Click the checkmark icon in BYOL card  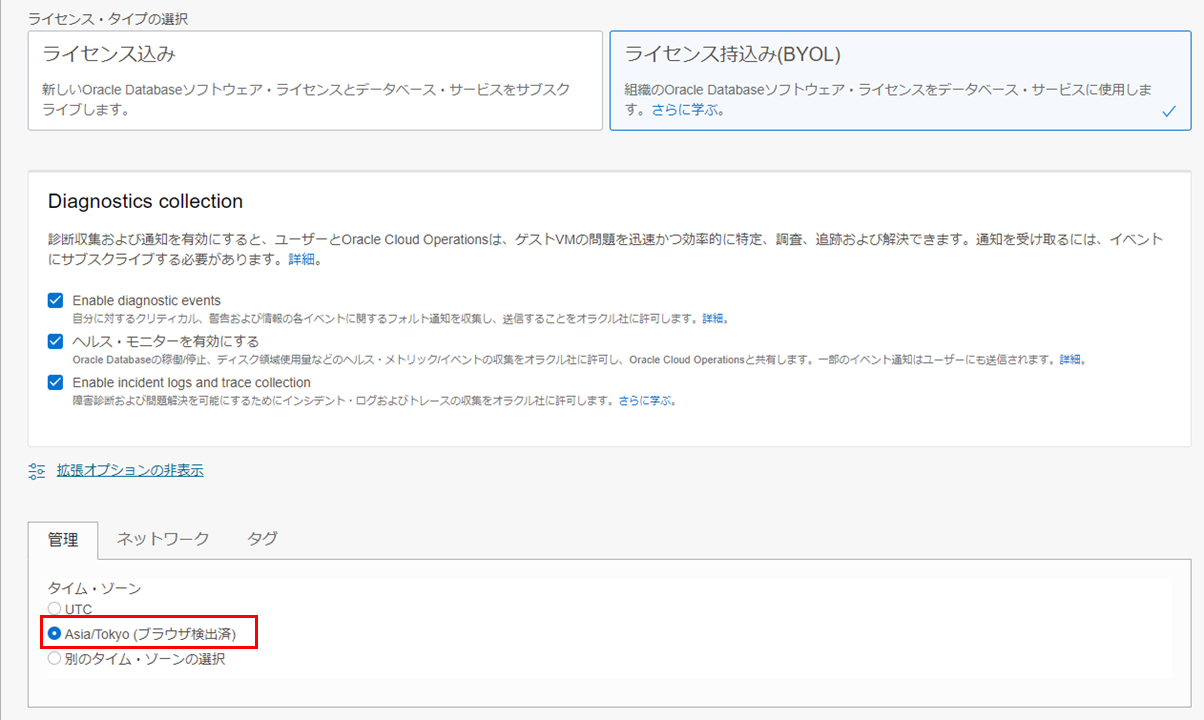(1168, 112)
